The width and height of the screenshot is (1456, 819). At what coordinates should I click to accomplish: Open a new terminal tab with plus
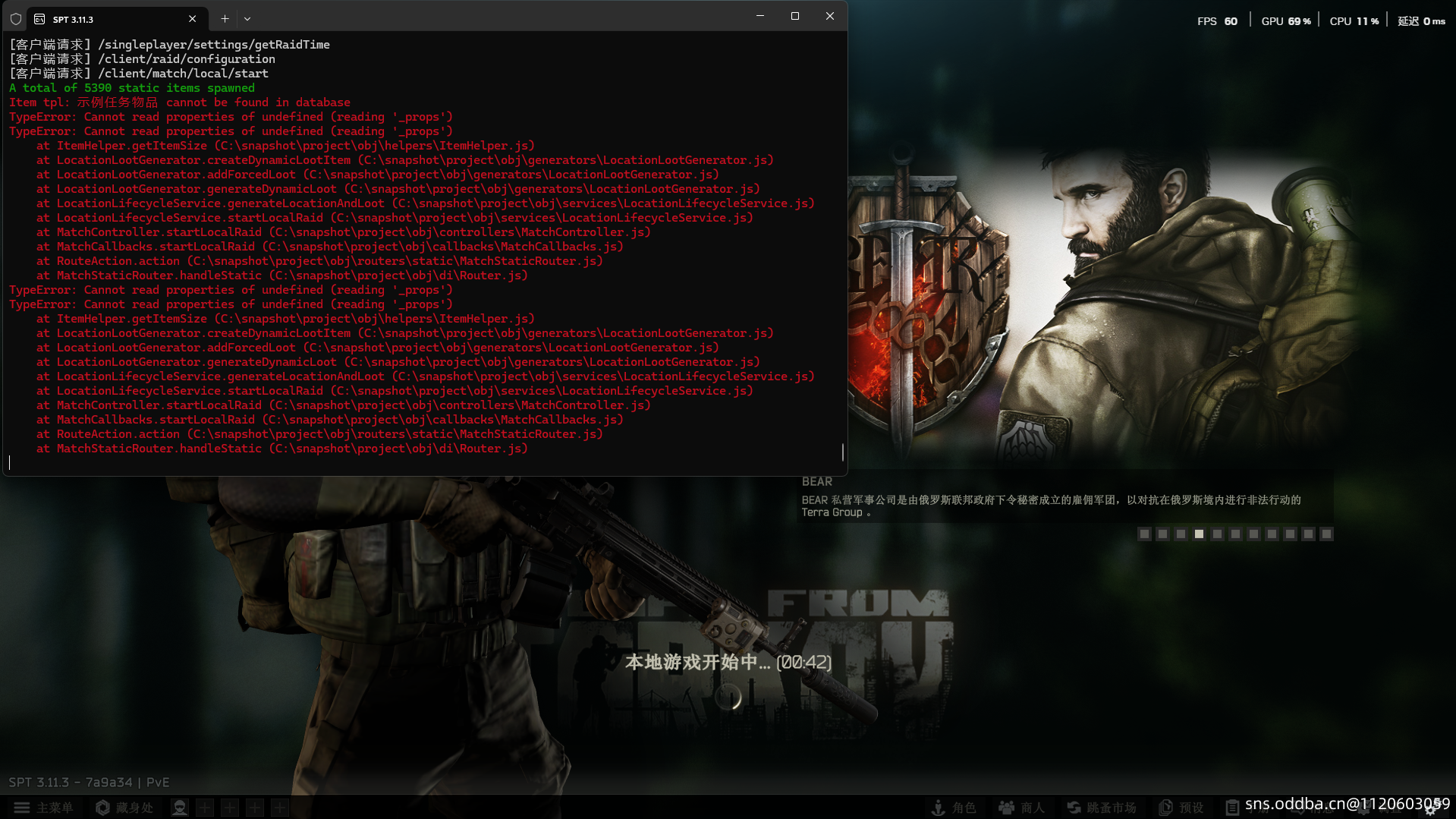click(225, 19)
